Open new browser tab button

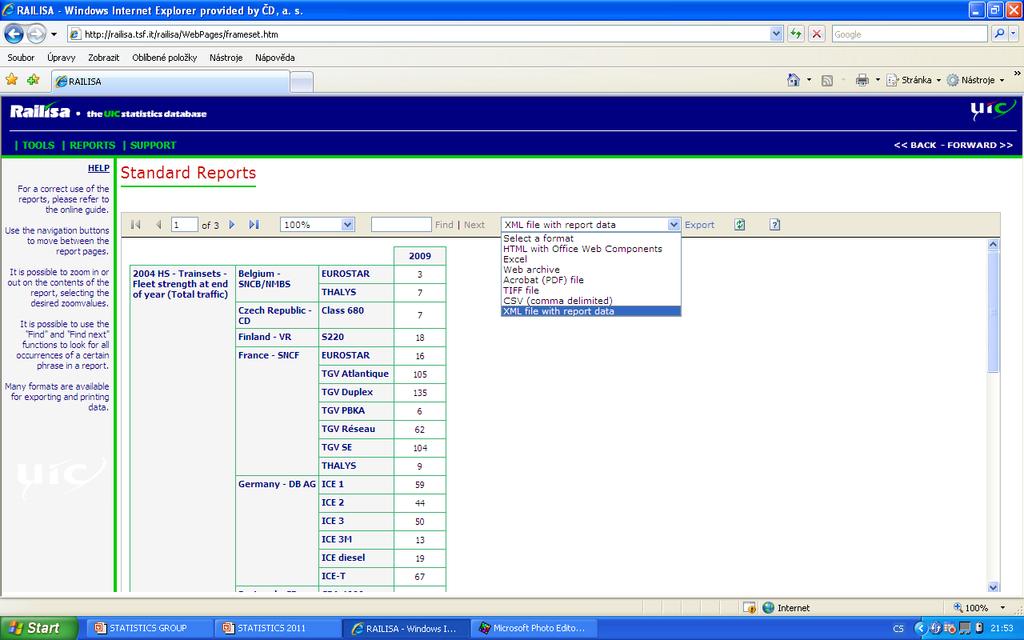pos(301,82)
